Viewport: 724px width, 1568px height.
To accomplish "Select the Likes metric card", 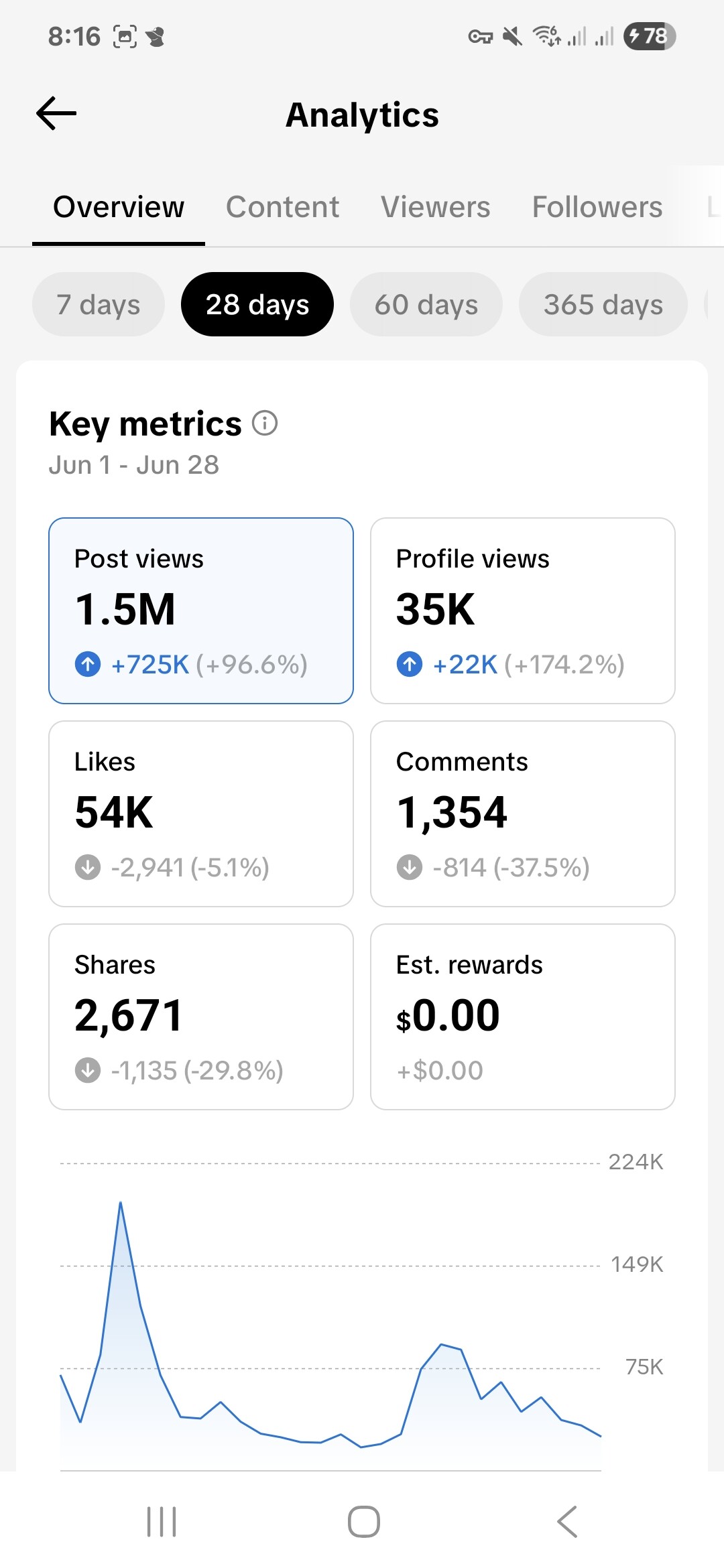I will (201, 813).
